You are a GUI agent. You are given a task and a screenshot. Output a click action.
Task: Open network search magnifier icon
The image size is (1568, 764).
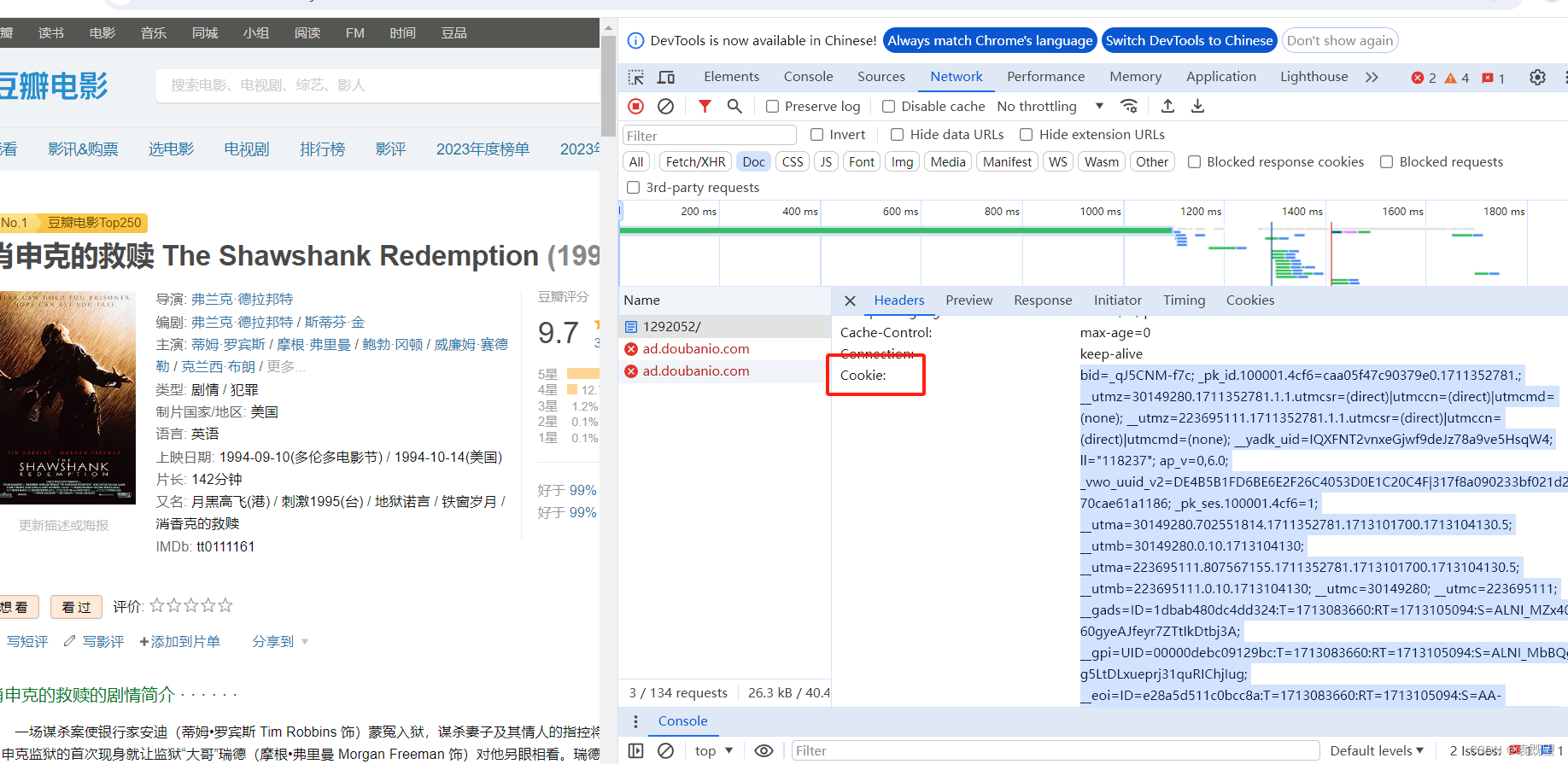(734, 106)
